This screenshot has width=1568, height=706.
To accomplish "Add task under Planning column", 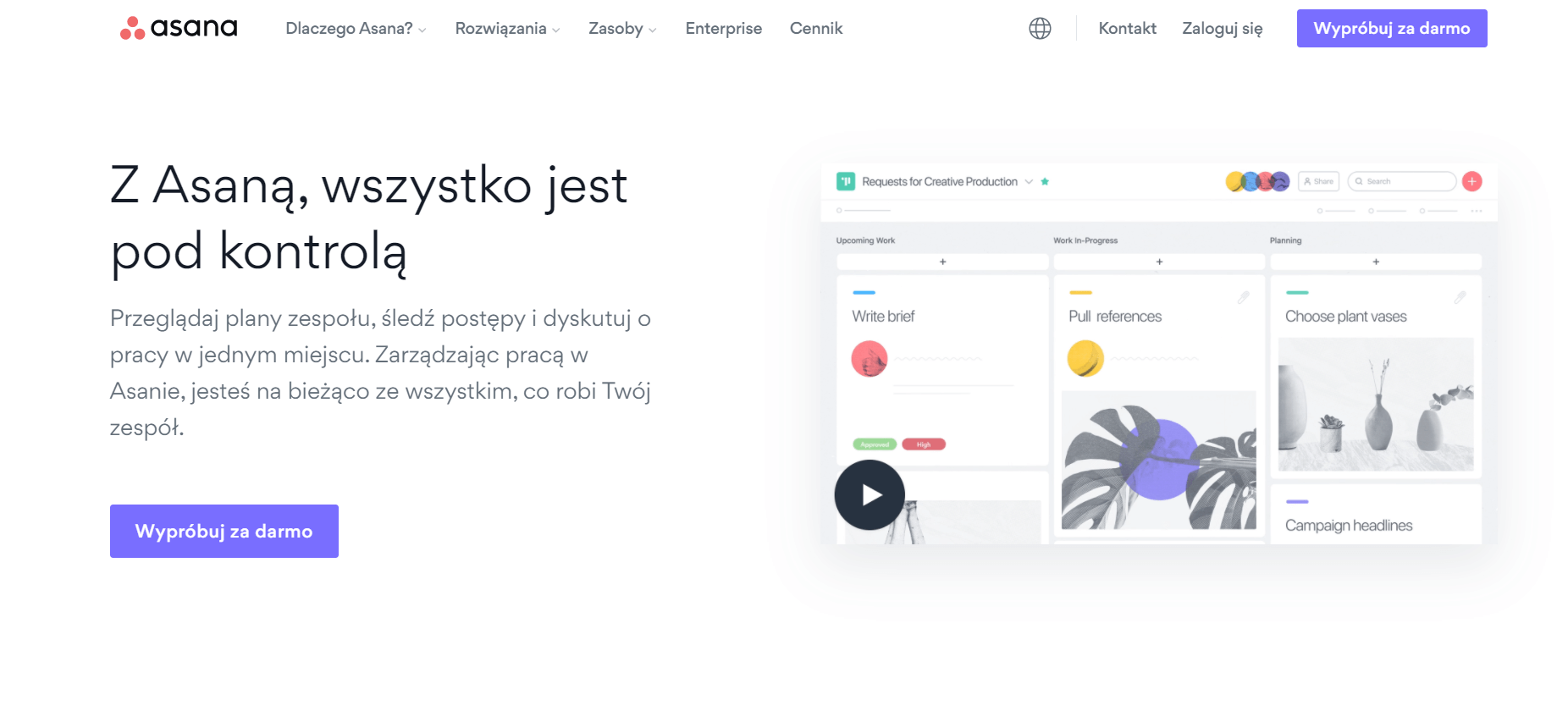I will point(1376,262).
